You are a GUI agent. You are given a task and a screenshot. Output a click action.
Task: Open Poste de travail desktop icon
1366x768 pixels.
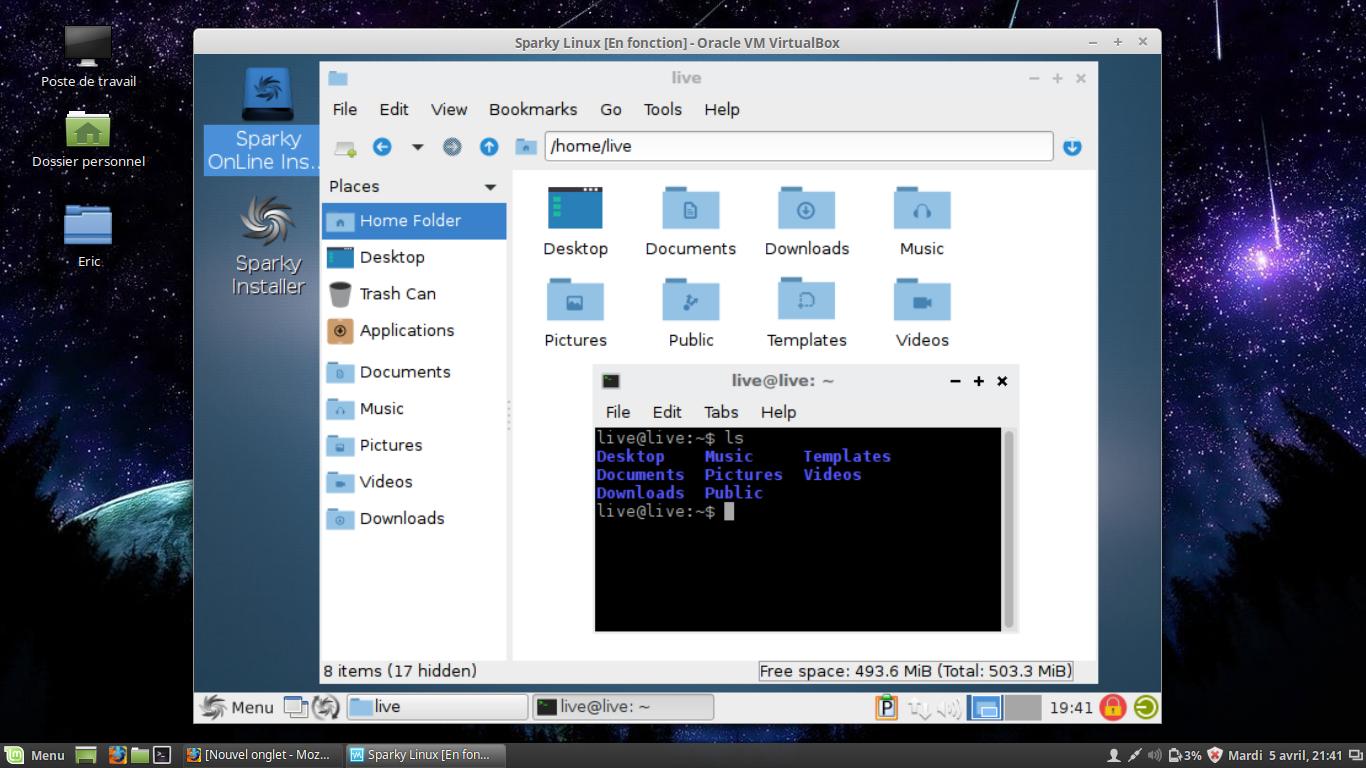[88, 57]
